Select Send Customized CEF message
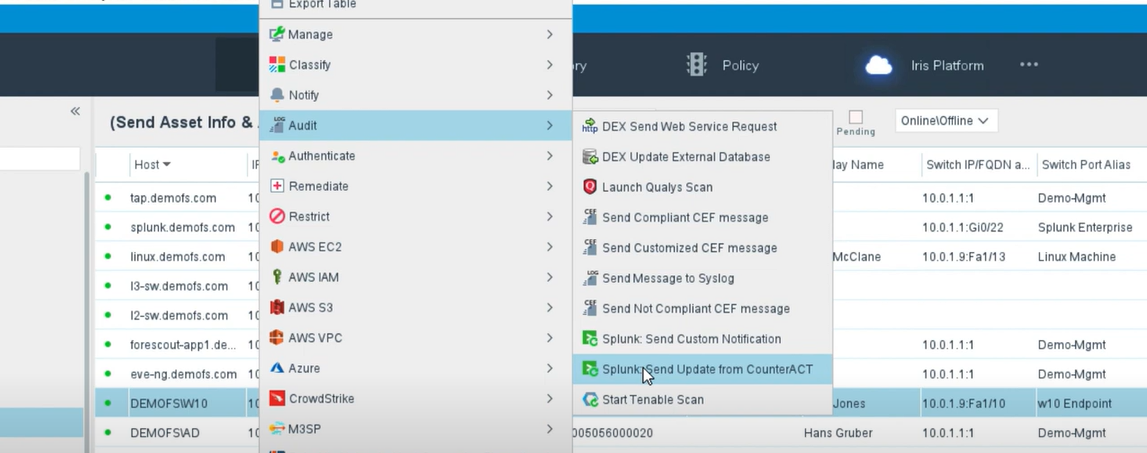 click(702, 248)
